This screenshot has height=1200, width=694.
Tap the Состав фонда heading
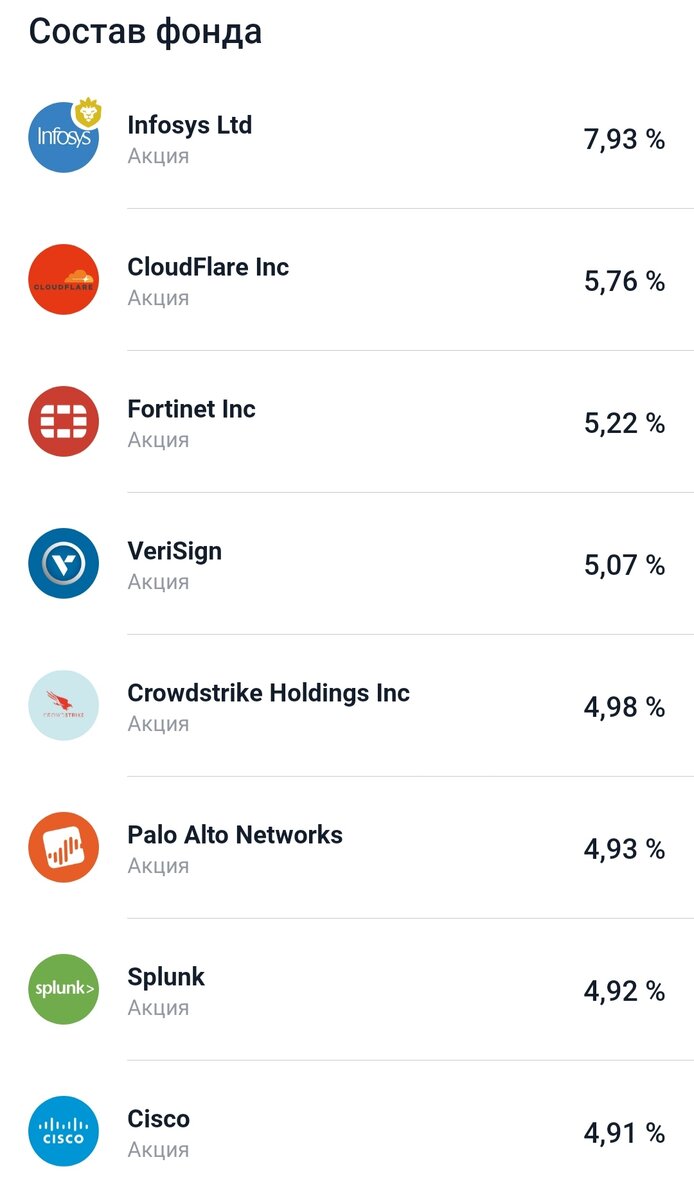(145, 31)
